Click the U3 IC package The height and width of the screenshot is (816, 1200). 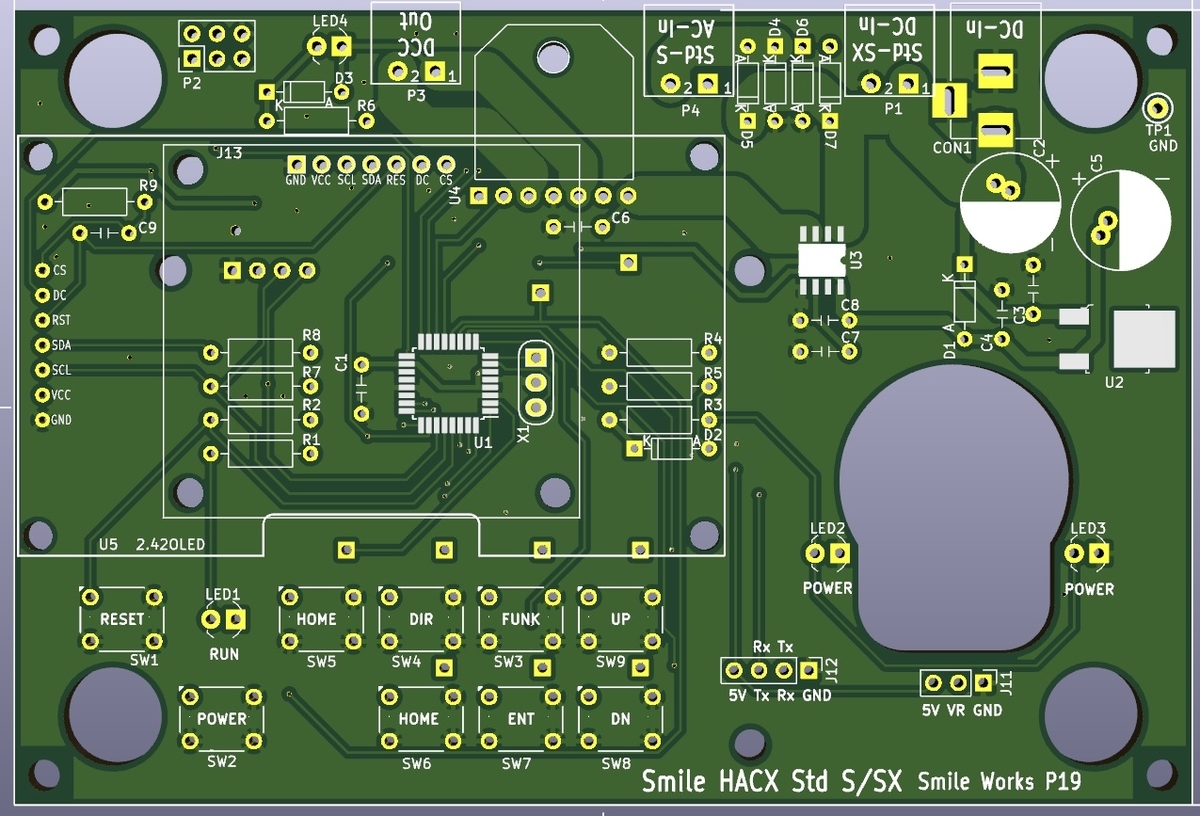823,260
